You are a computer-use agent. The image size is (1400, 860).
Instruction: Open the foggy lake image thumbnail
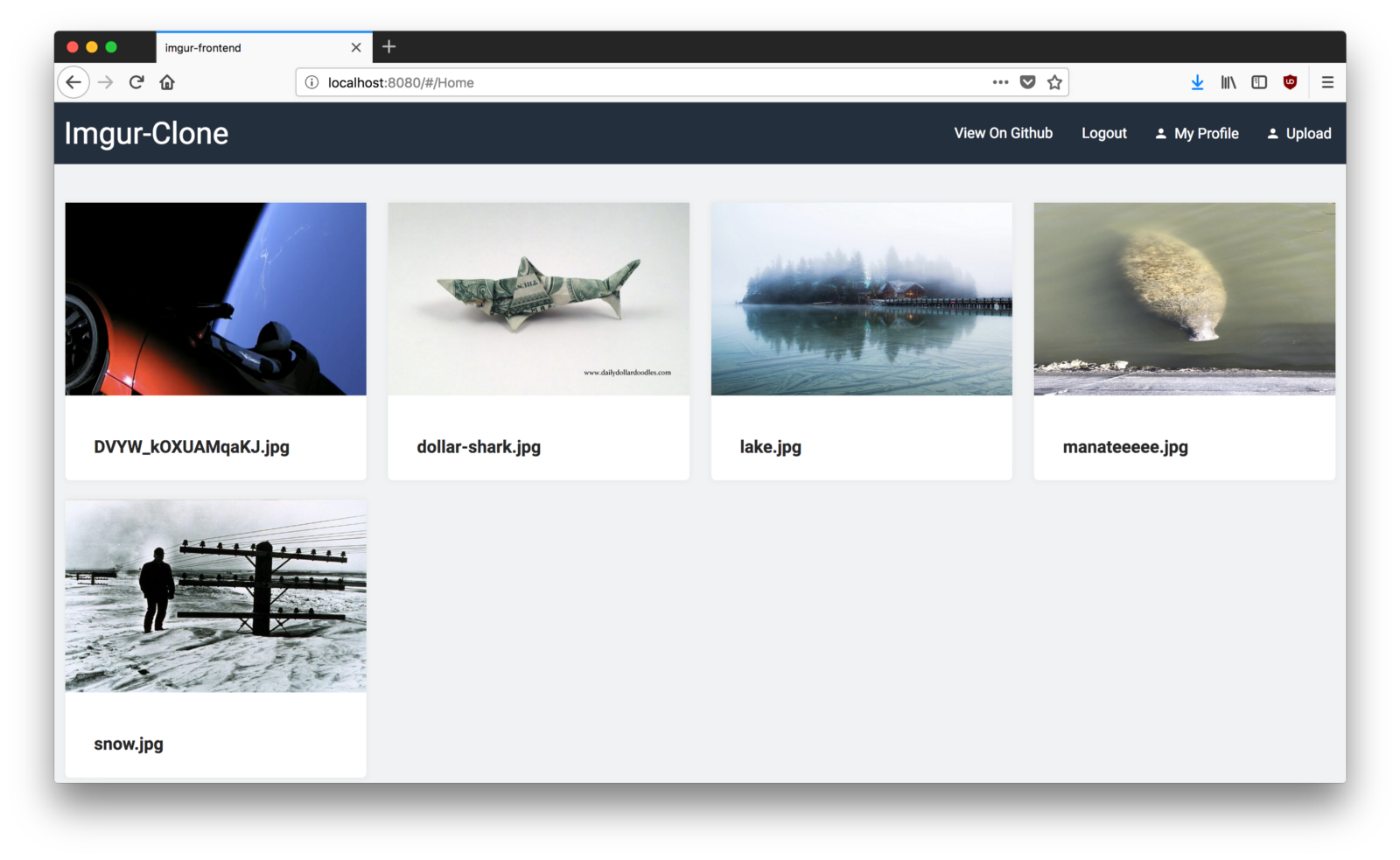[862, 299]
